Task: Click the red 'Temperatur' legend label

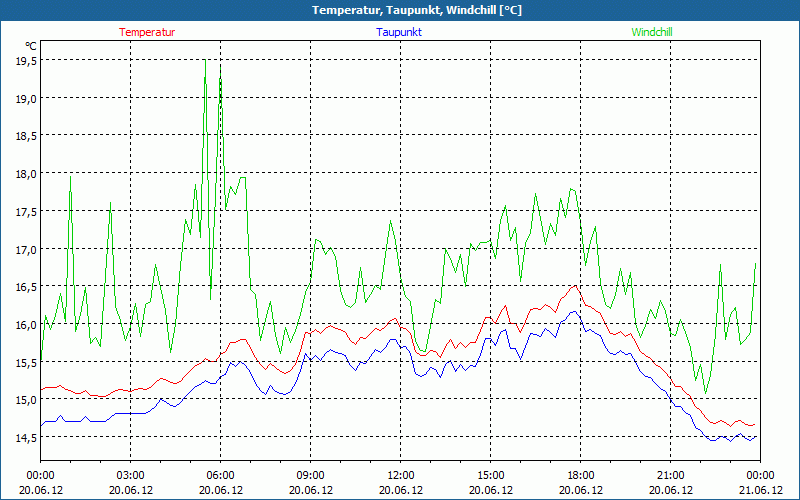Action: (x=147, y=32)
